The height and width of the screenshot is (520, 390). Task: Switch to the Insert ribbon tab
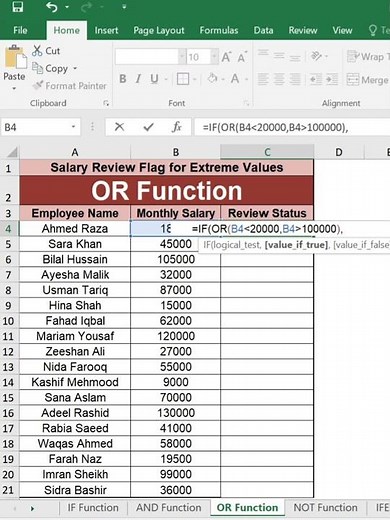[106, 30]
